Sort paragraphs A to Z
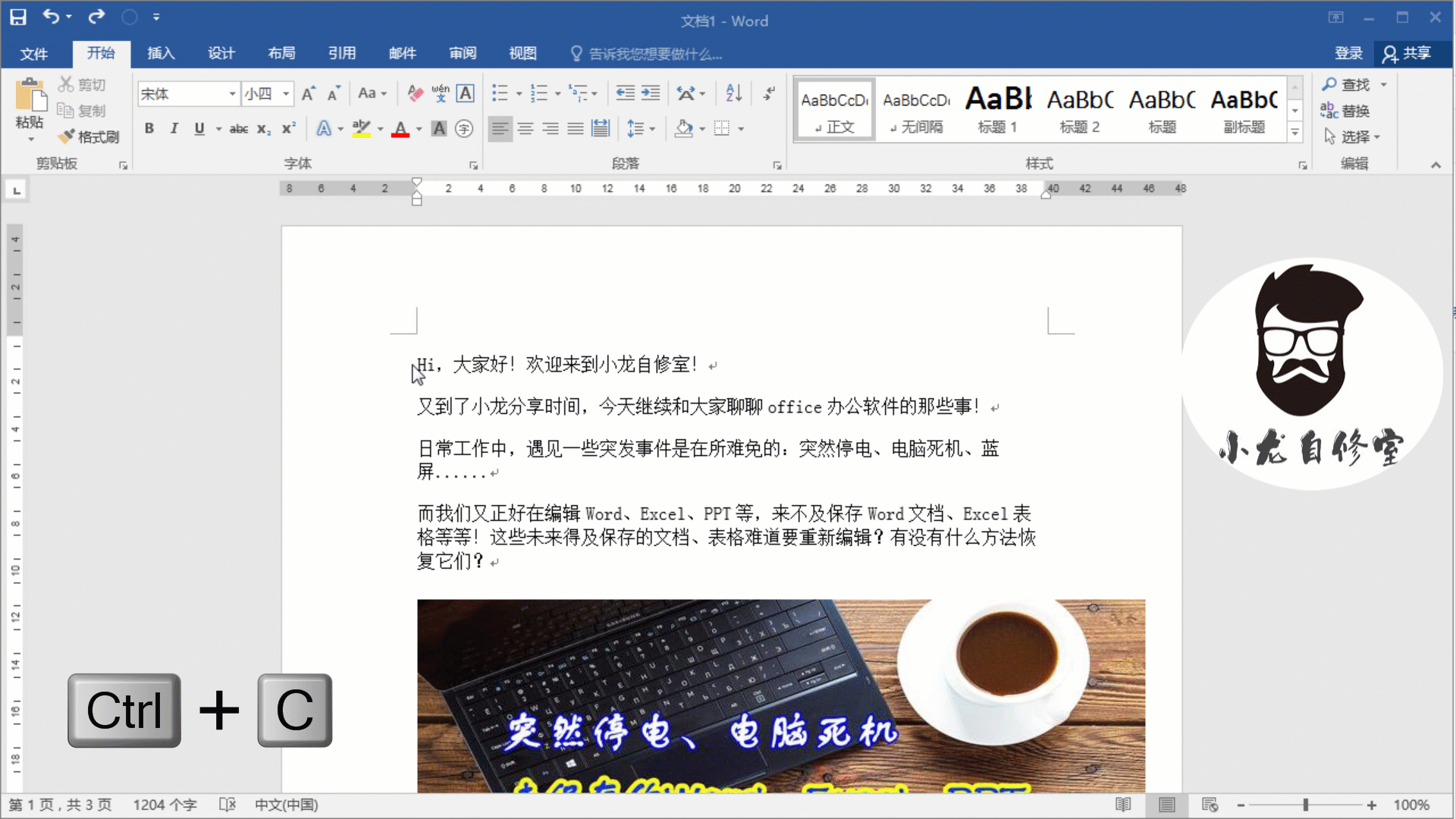This screenshot has width=1456, height=819. [x=733, y=93]
